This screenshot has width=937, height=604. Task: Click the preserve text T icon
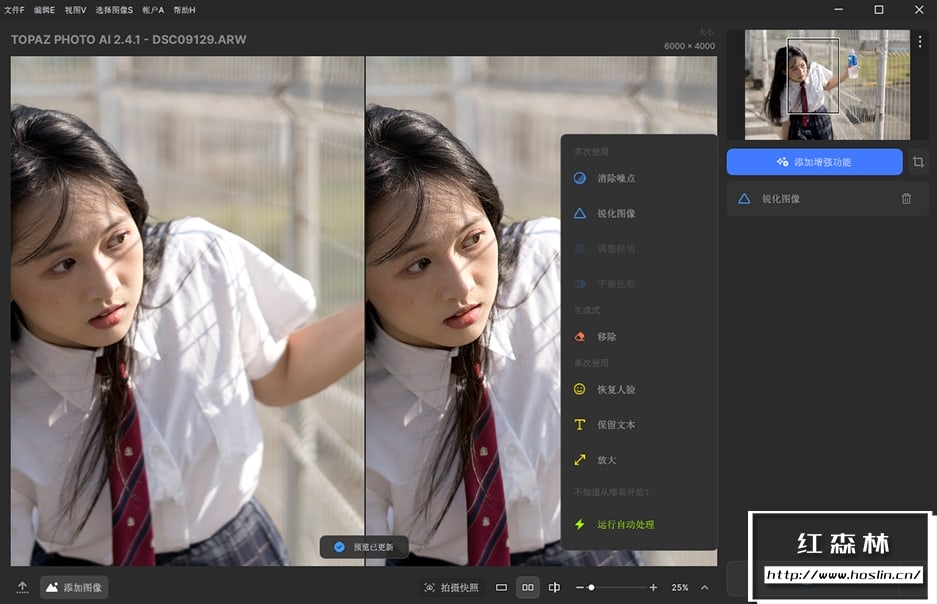pos(580,424)
